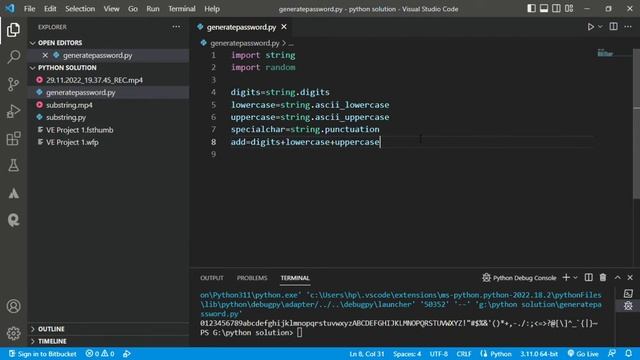Change encoding via UTF-8 status item

click(x=438, y=354)
